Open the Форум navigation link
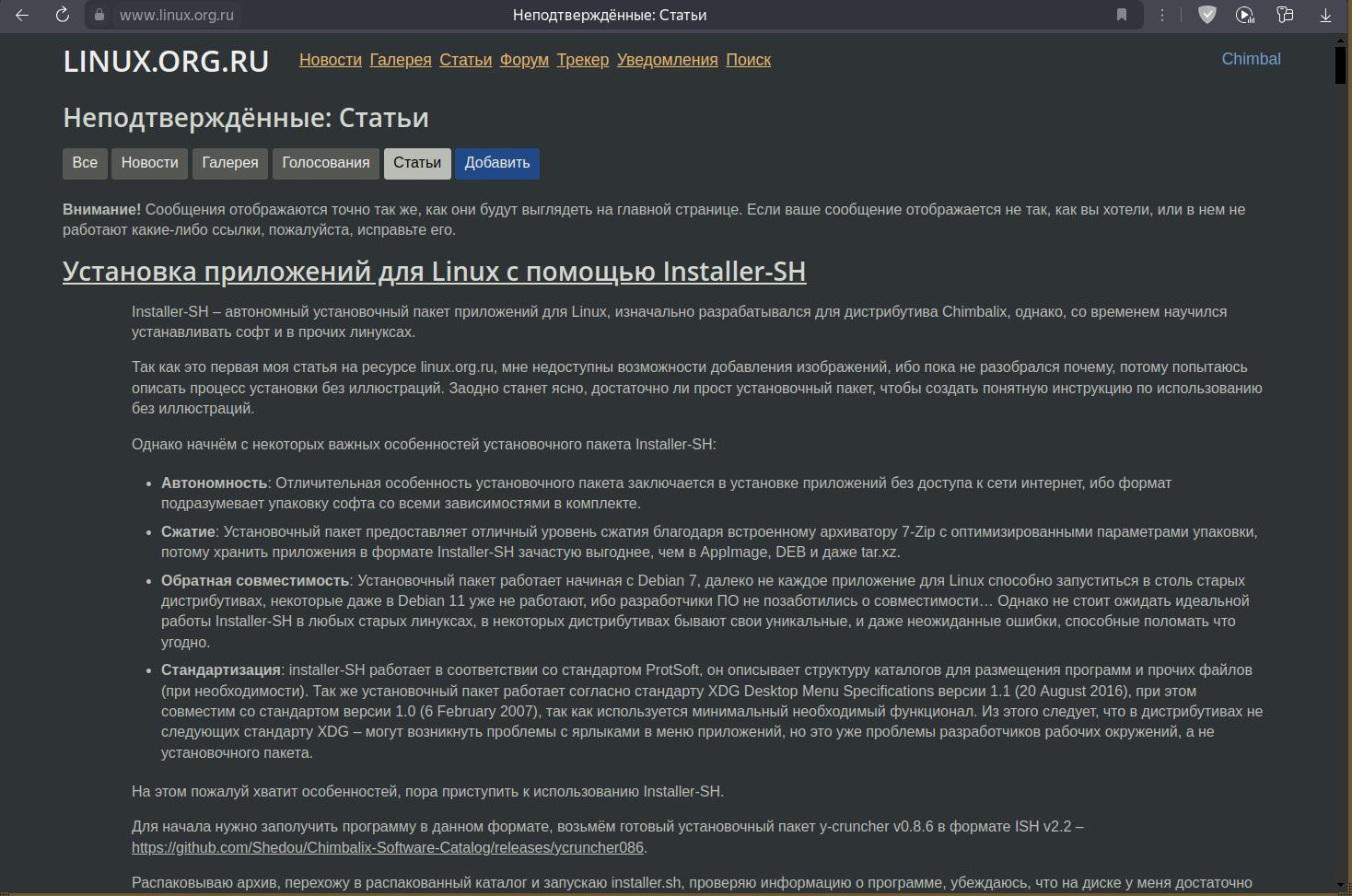The image size is (1352, 896). click(x=524, y=60)
